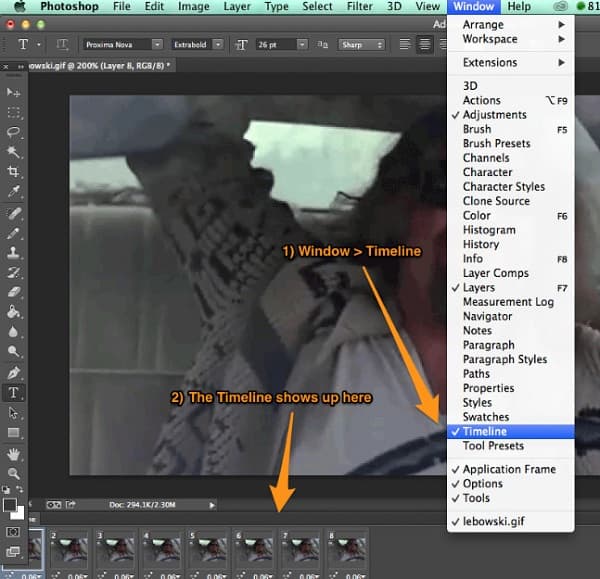This screenshot has height=579, width=600.
Task: Uncheck Adjustments panel in Window menu
Action: coord(510,115)
